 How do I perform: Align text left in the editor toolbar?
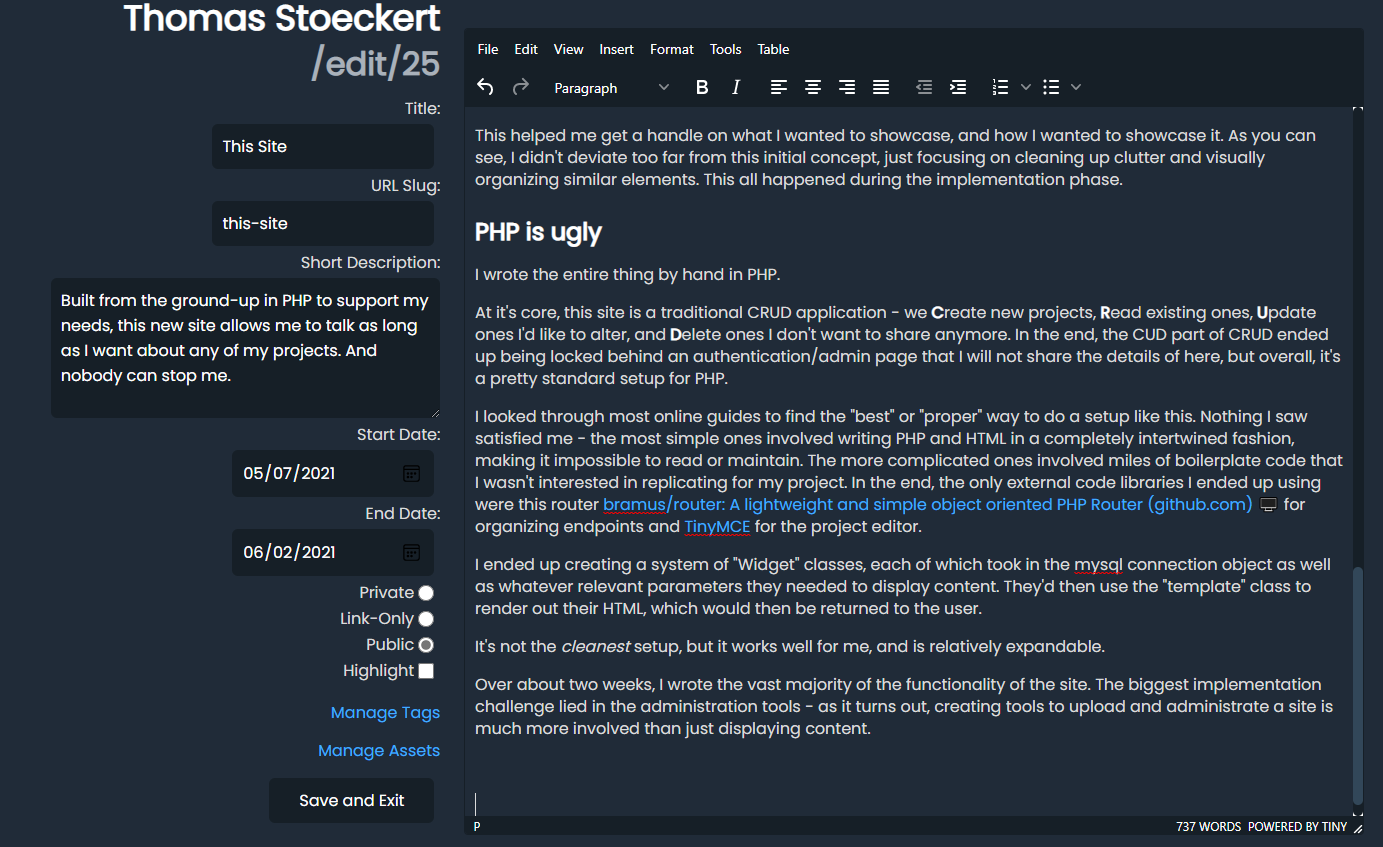pos(779,88)
